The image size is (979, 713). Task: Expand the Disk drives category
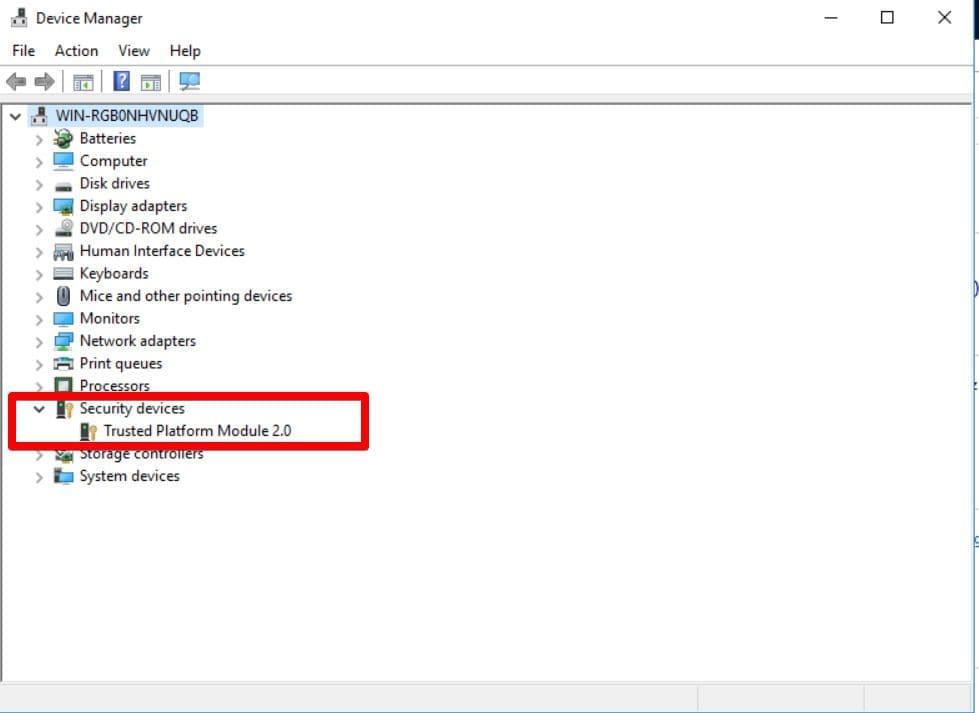39,184
